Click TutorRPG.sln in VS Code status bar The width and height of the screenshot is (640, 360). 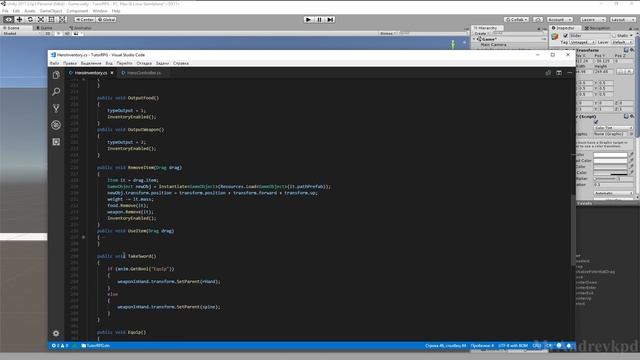[x=96, y=346]
